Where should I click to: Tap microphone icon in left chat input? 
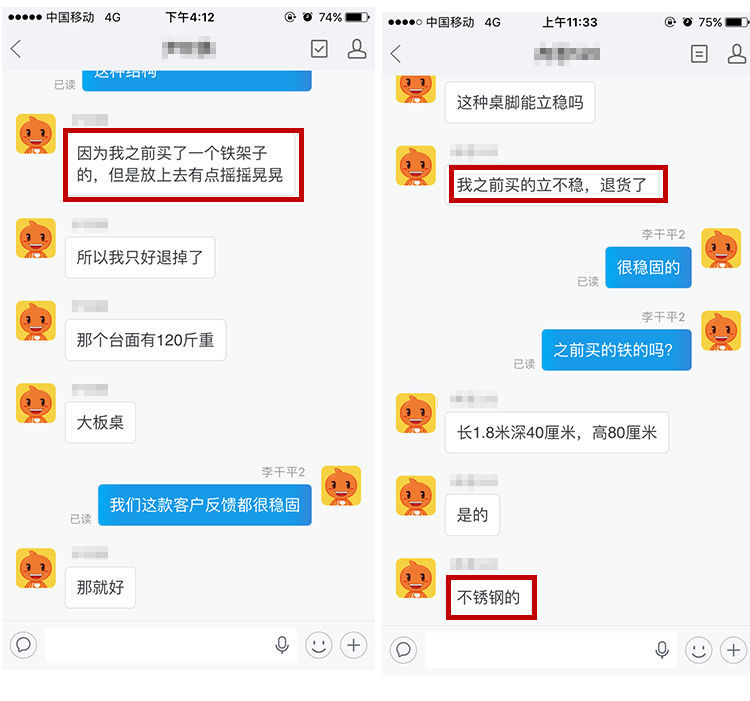pyautogui.click(x=282, y=645)
